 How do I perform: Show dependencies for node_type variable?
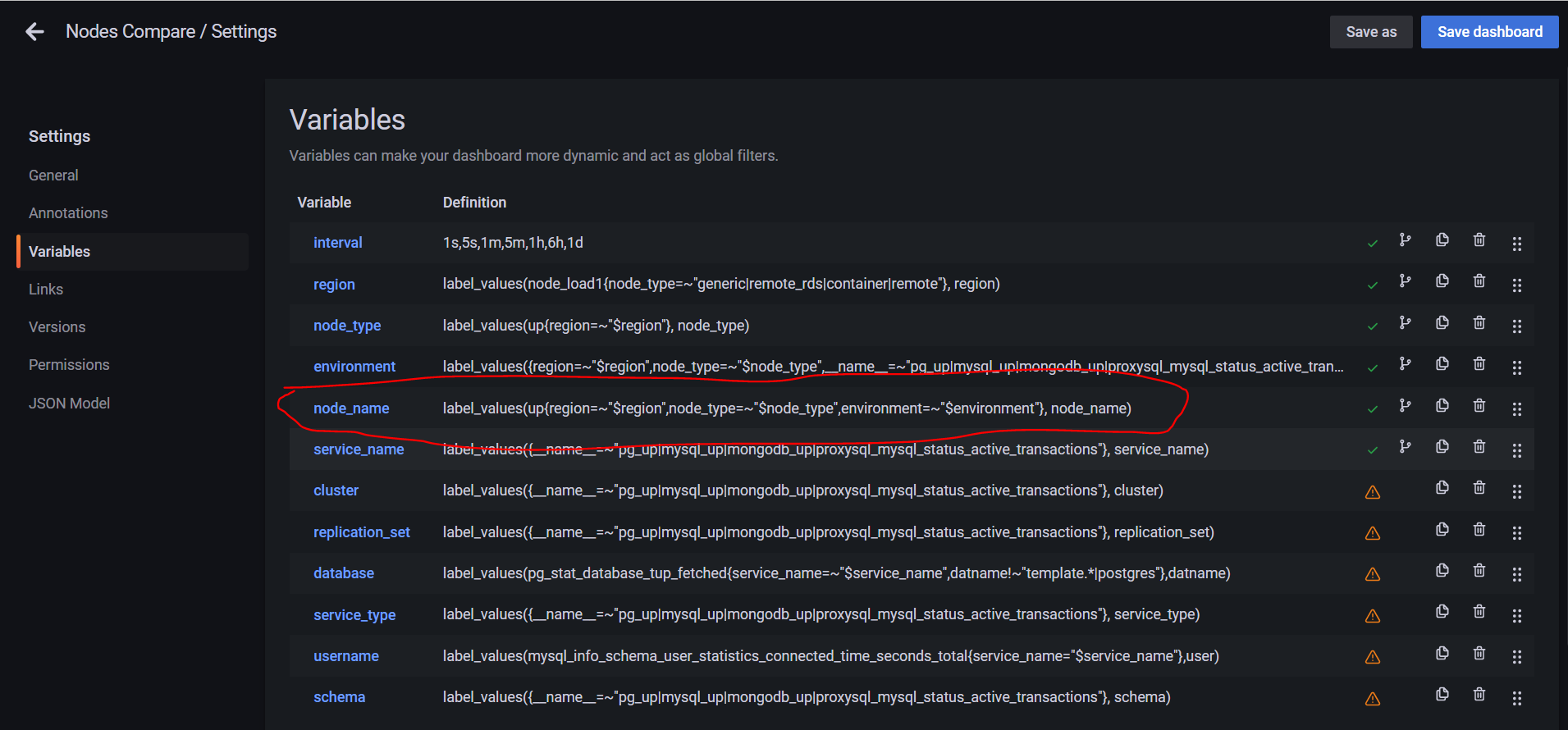coord(1405,323)
